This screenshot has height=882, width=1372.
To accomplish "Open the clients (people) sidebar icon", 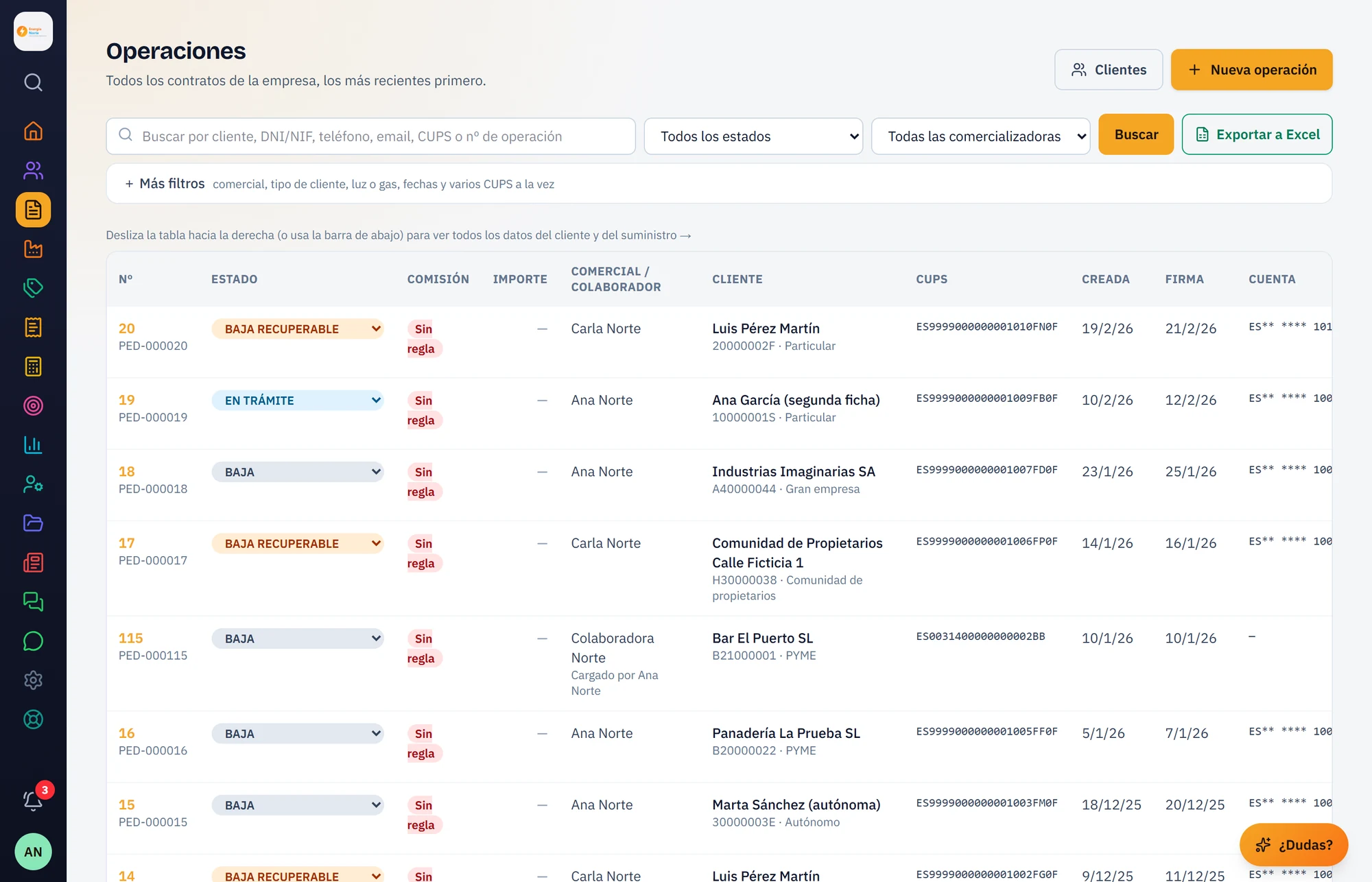I will pos(33,170).
